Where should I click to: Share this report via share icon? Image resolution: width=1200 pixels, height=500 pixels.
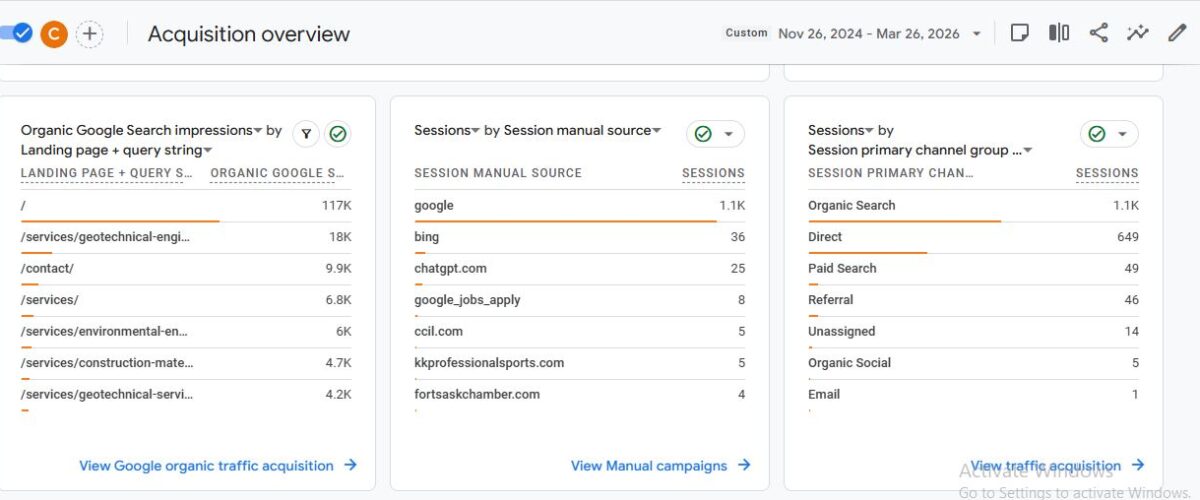[x=1098, y=33]
